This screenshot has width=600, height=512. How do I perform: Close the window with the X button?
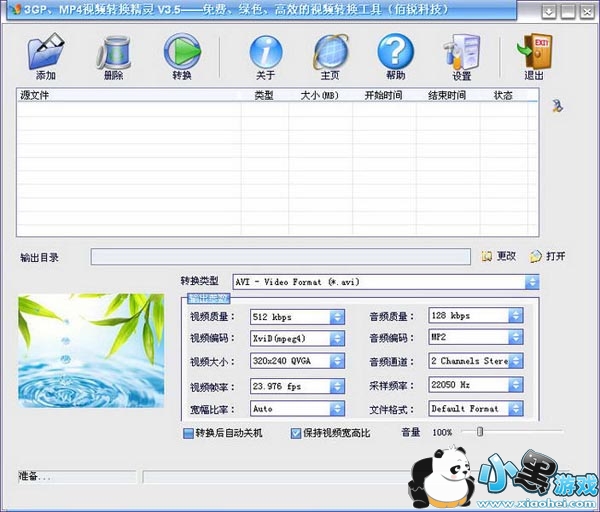[587, 11]
